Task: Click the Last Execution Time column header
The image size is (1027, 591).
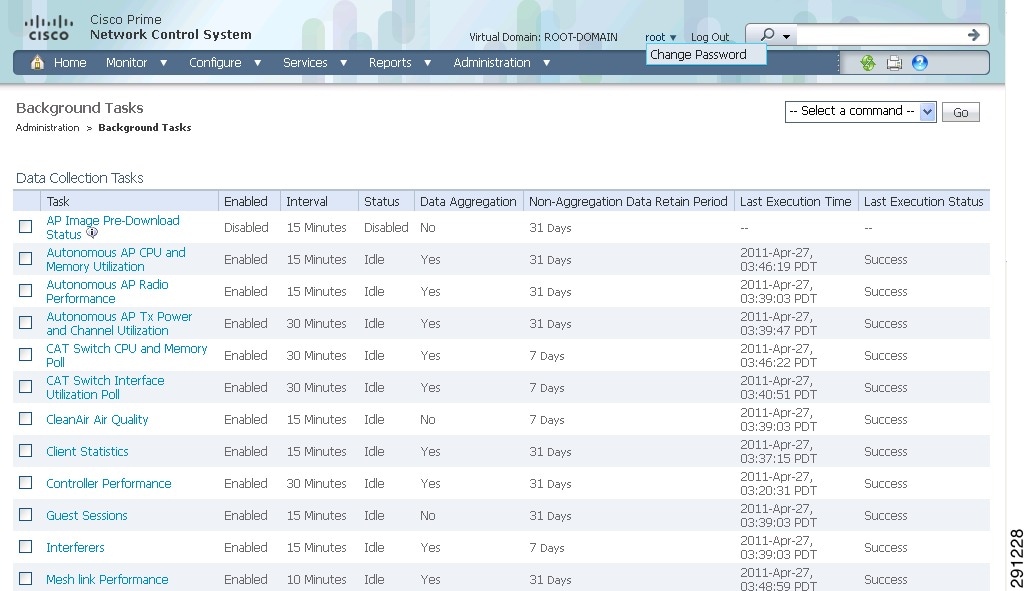Action: click(x=796, y=201)
